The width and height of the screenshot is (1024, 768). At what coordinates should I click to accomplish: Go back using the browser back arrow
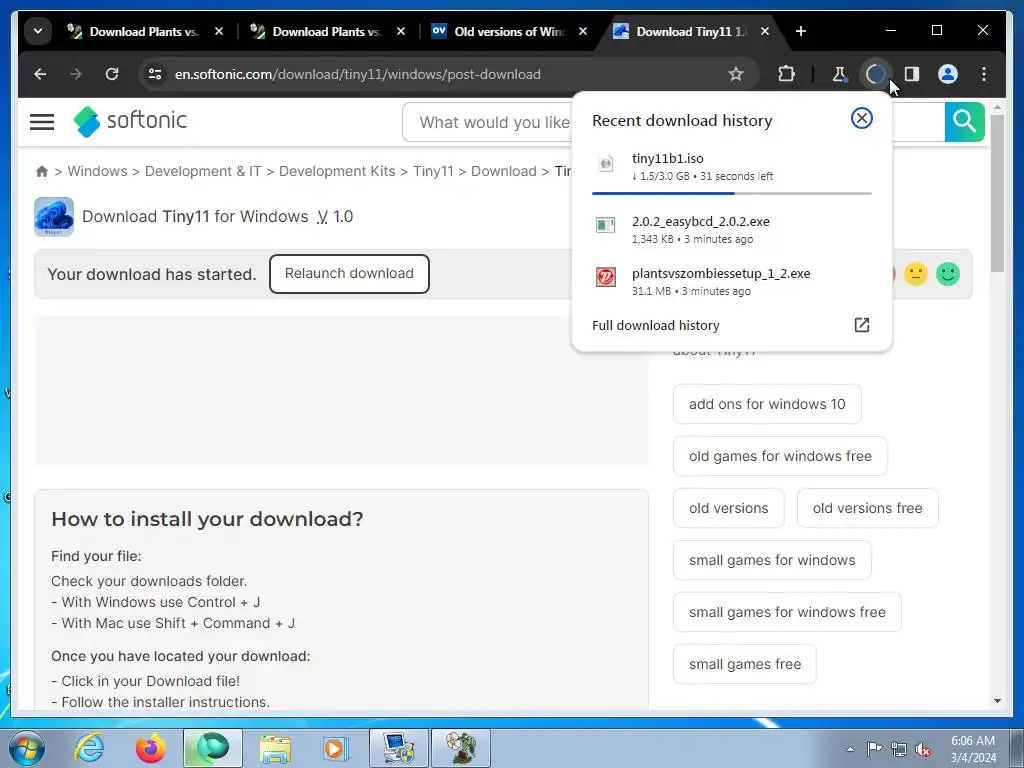(40, 74)
